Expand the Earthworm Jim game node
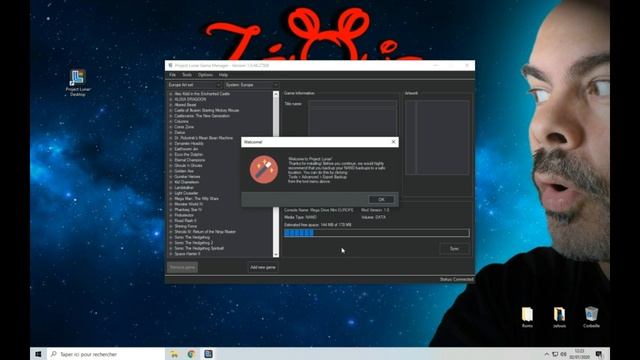 coord(171,149)
